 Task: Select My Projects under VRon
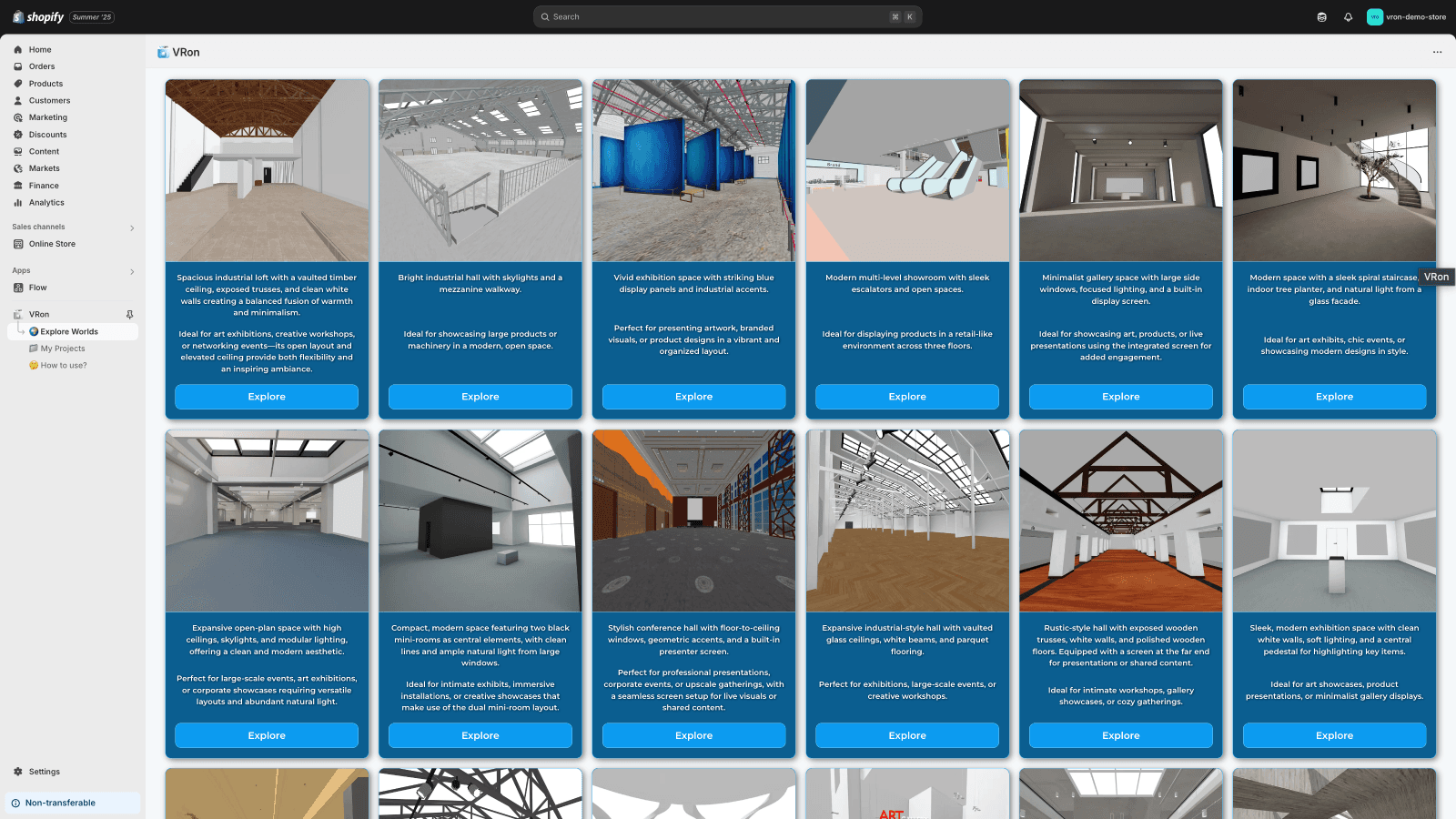(x=63, y=349)
